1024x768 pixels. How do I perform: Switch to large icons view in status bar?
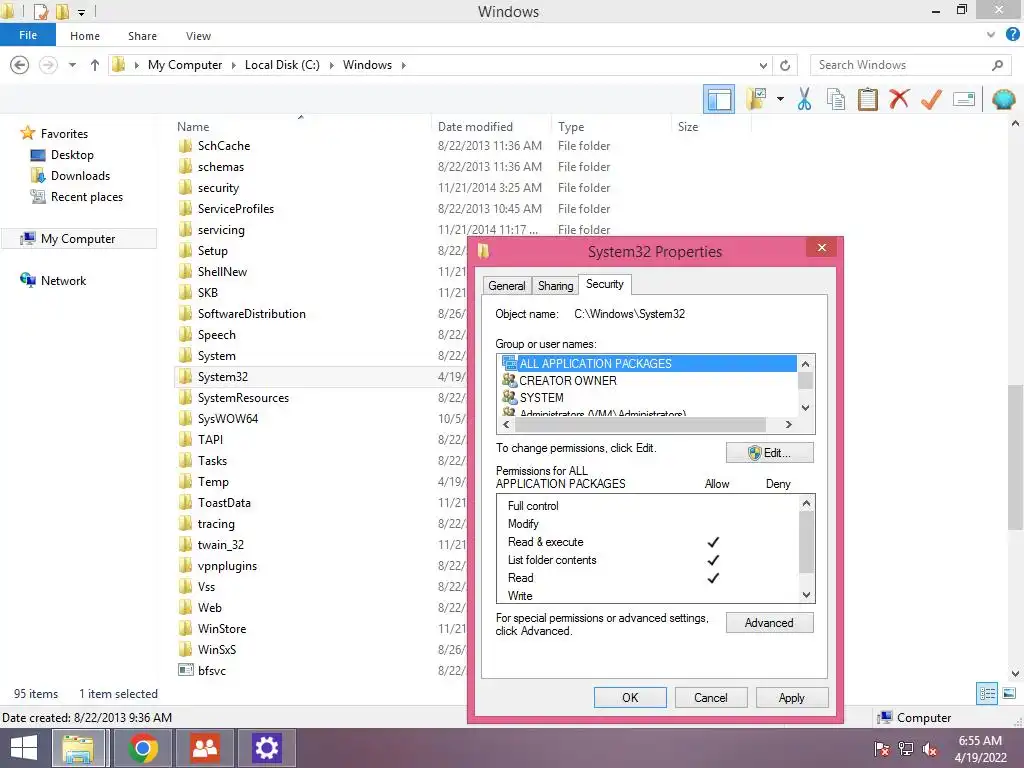(1009, 694)
